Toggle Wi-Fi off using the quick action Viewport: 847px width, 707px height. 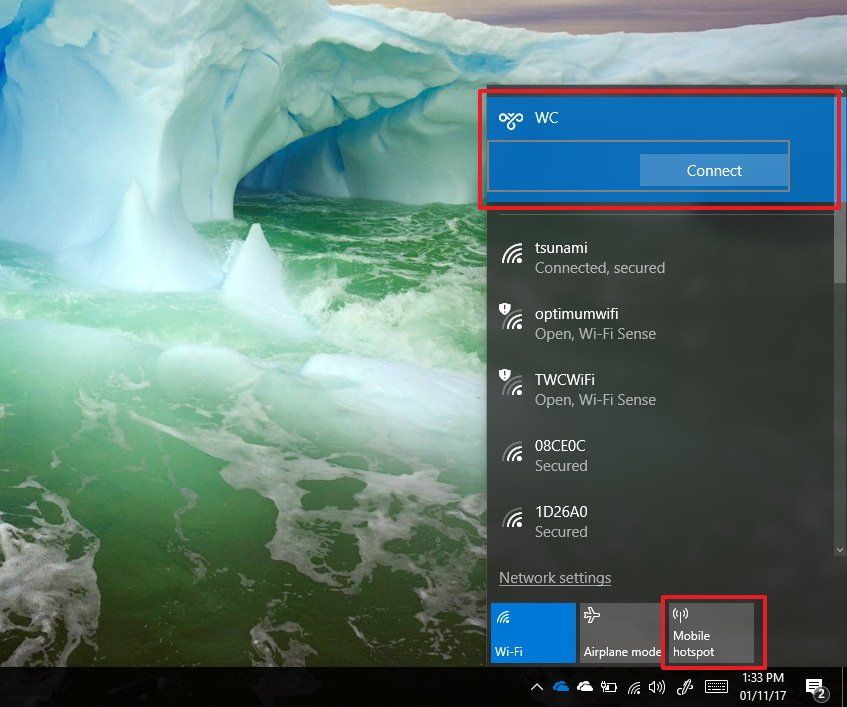pos(532,632)
